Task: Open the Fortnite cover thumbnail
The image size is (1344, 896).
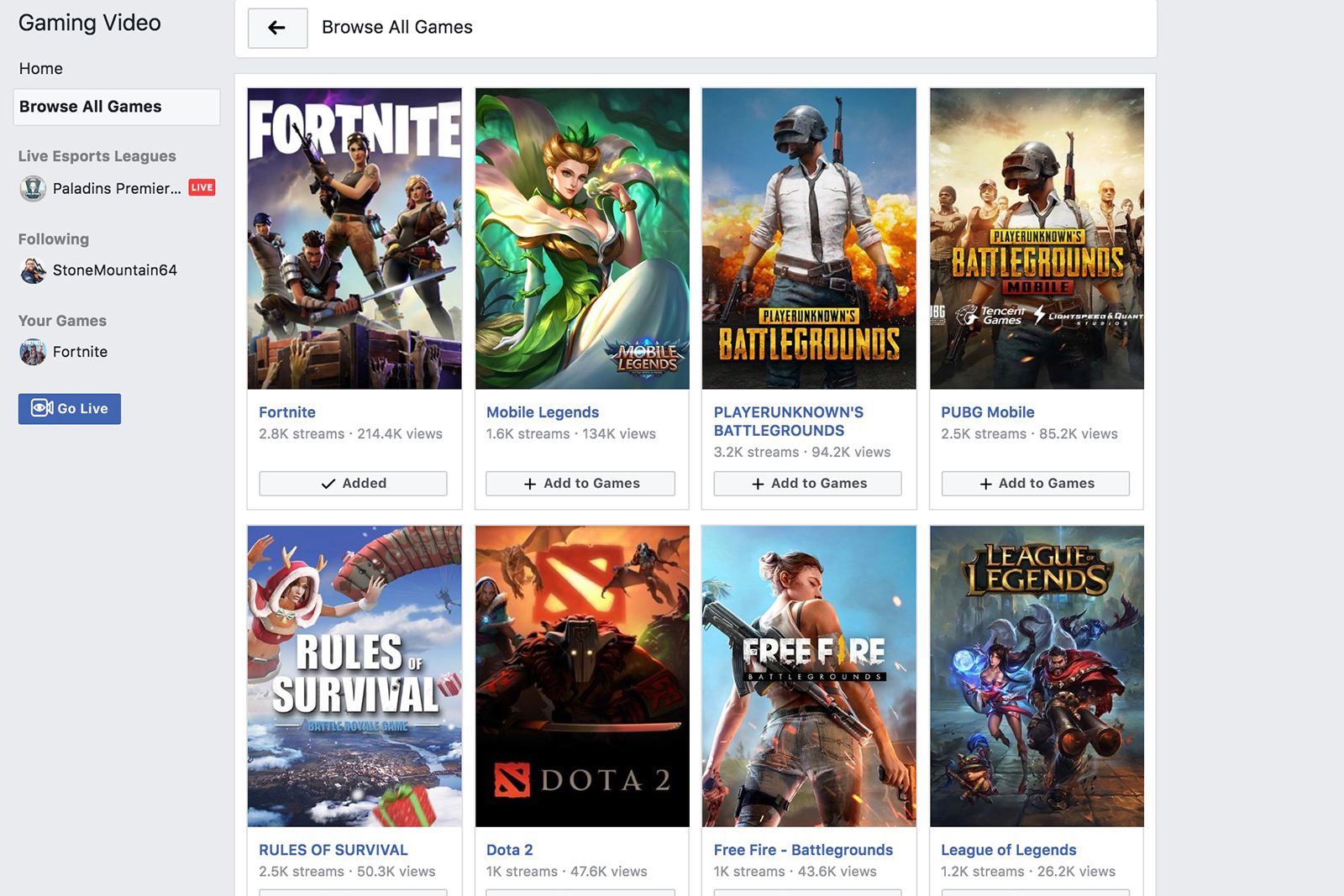Action: (353, 238)
